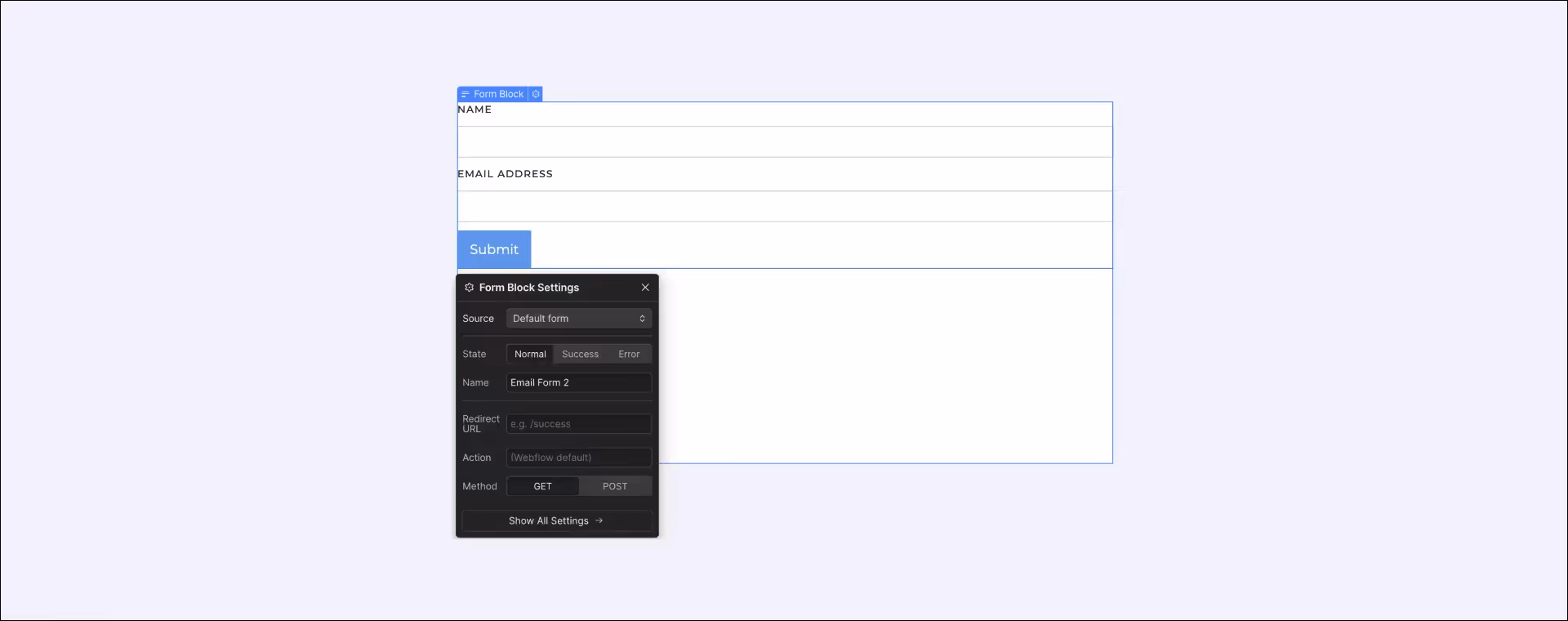
Task: Open Show All Settings
Action: (557, 520)
